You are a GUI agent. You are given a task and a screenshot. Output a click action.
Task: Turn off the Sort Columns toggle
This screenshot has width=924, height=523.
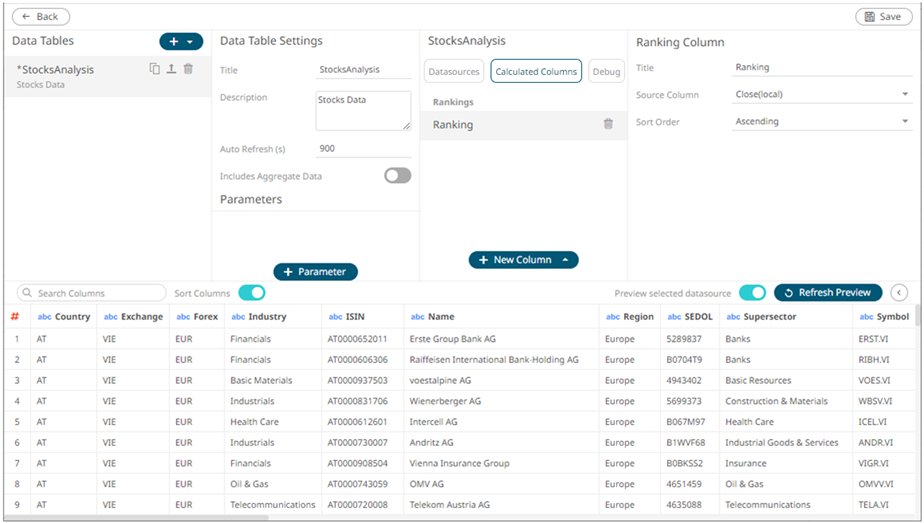(251, 293)
